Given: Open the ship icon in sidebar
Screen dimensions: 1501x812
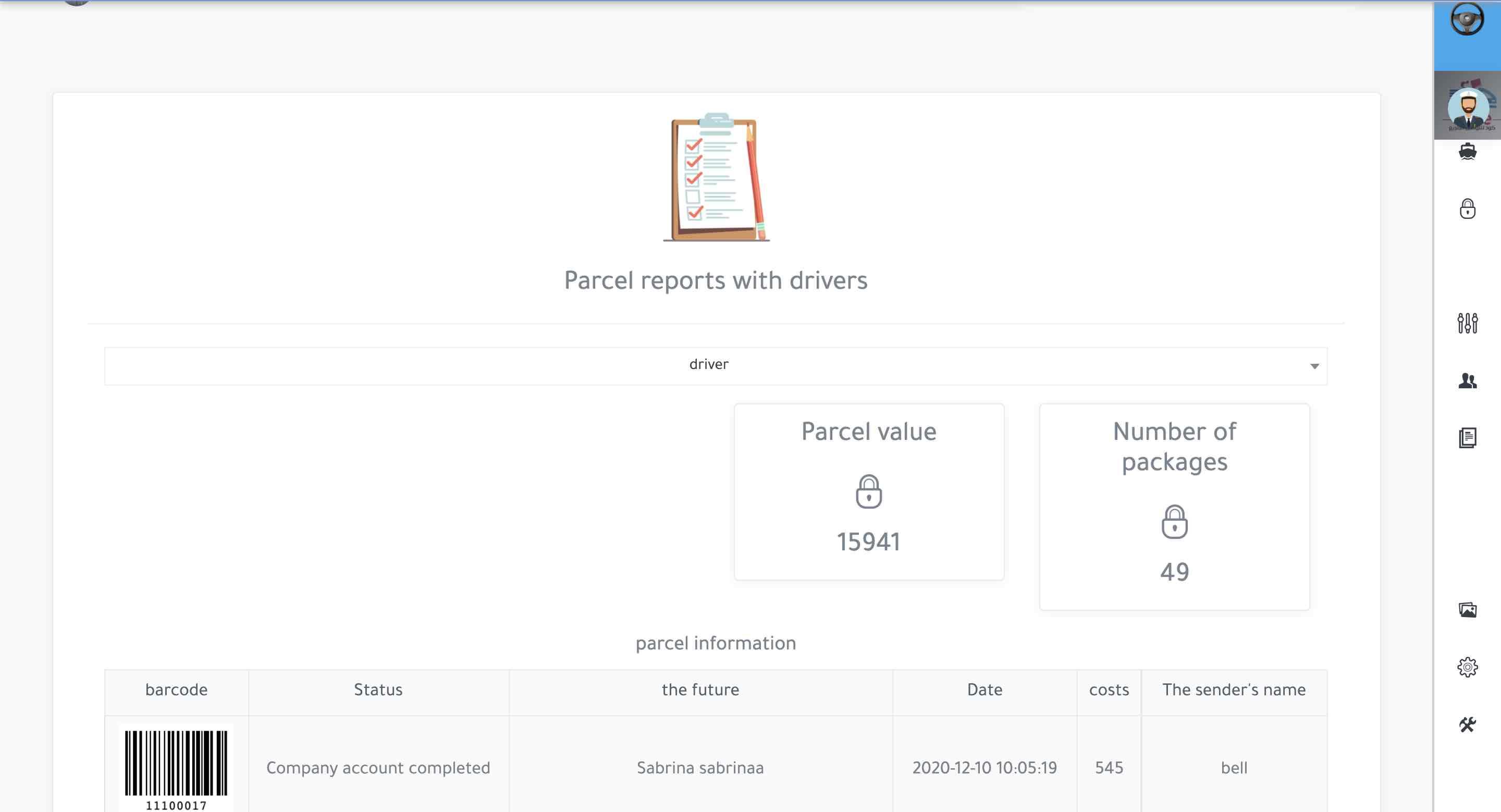Looking at the screenshot, I should coord(1467,152).
